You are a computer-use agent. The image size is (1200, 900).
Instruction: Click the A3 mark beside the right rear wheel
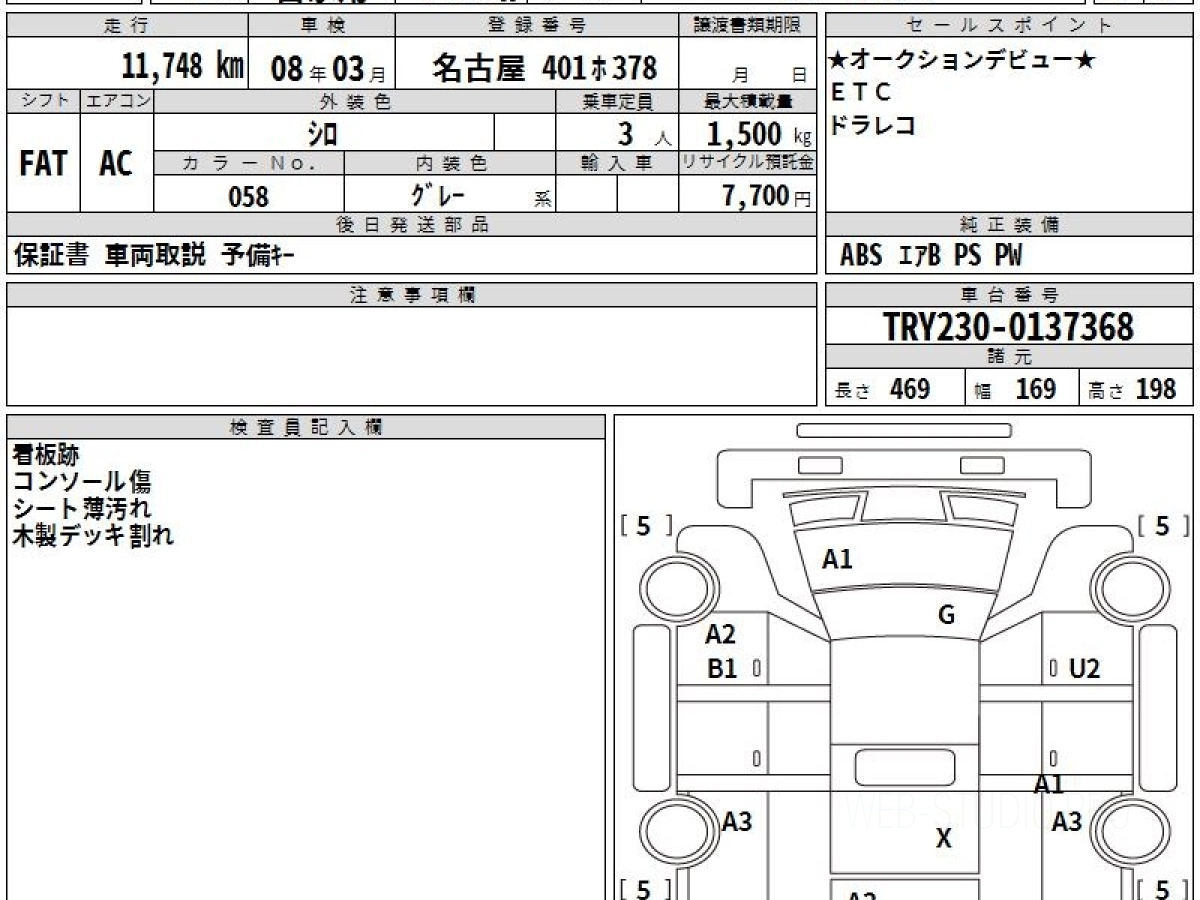(1067, 823)
